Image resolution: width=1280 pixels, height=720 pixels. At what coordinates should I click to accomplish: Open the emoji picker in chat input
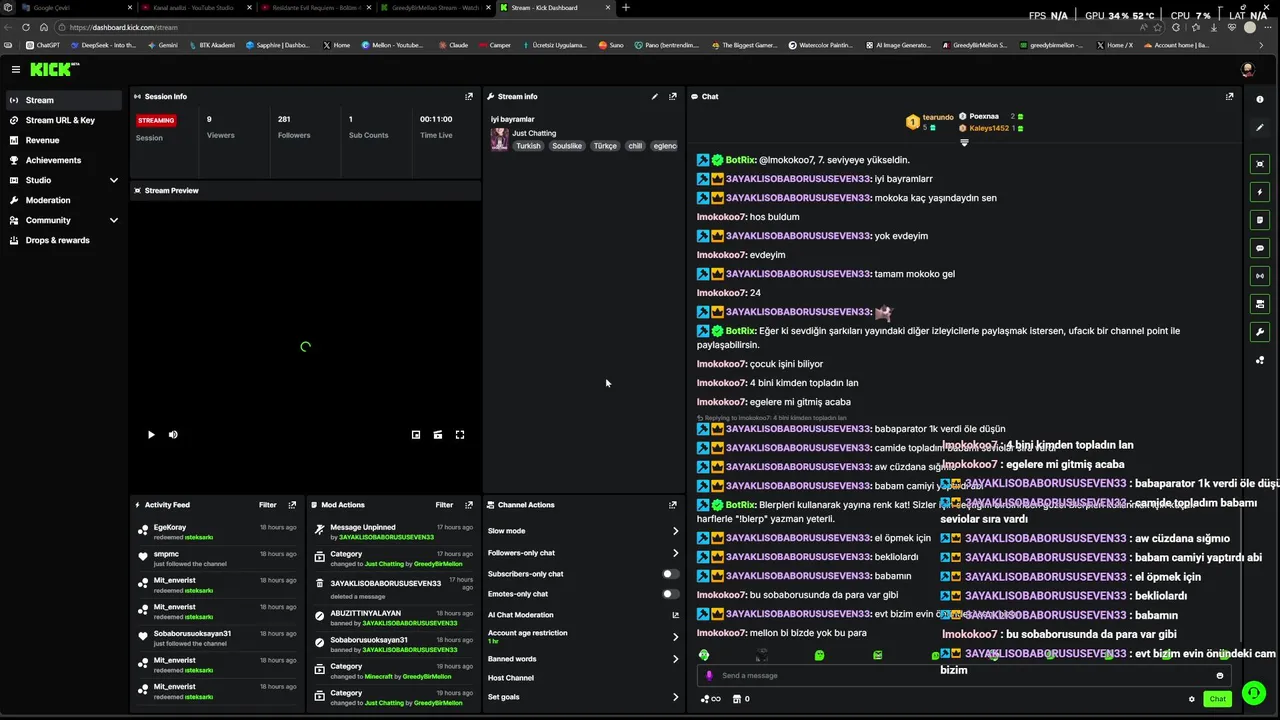pyautogui.click(x=1220, y=676)
